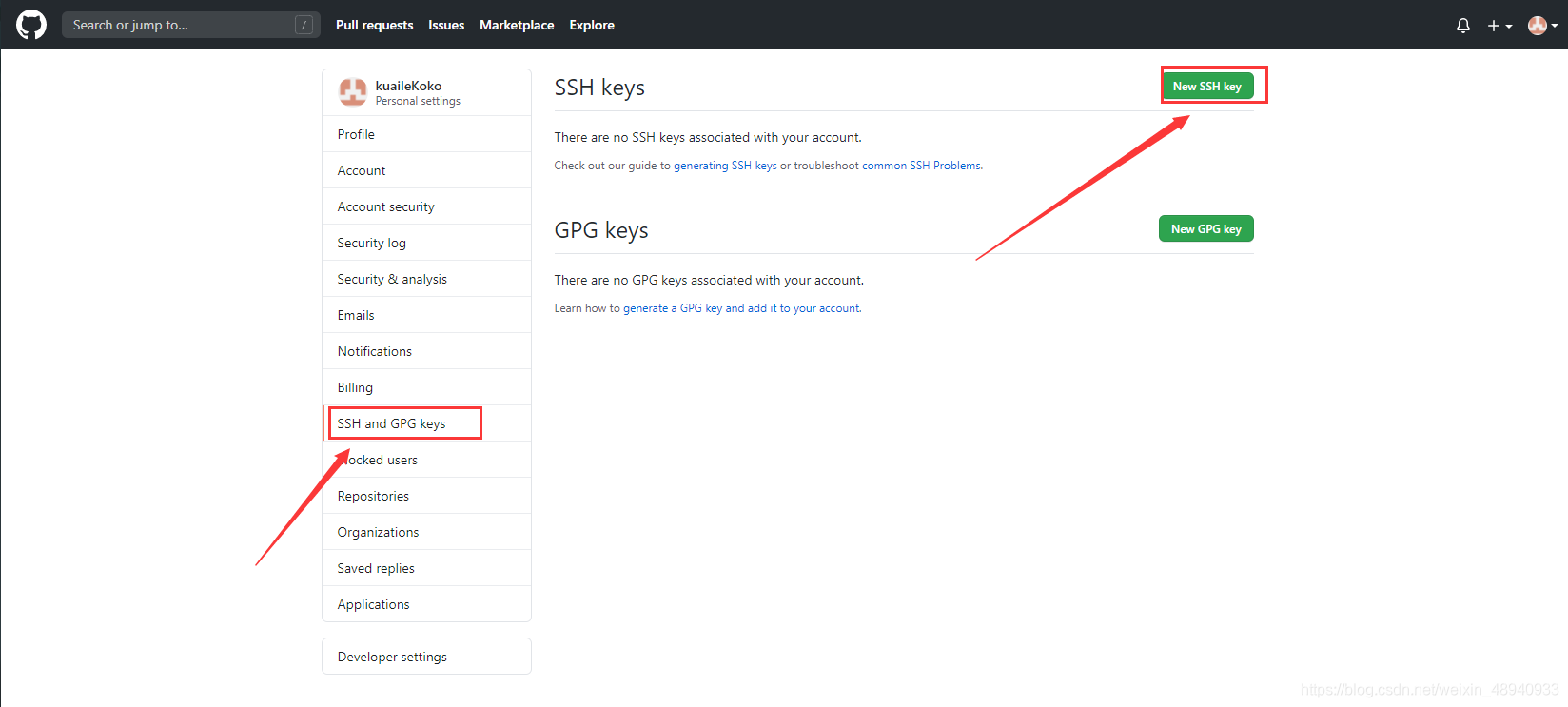
Task: Click the SSH keys heading
Action: 599,88
